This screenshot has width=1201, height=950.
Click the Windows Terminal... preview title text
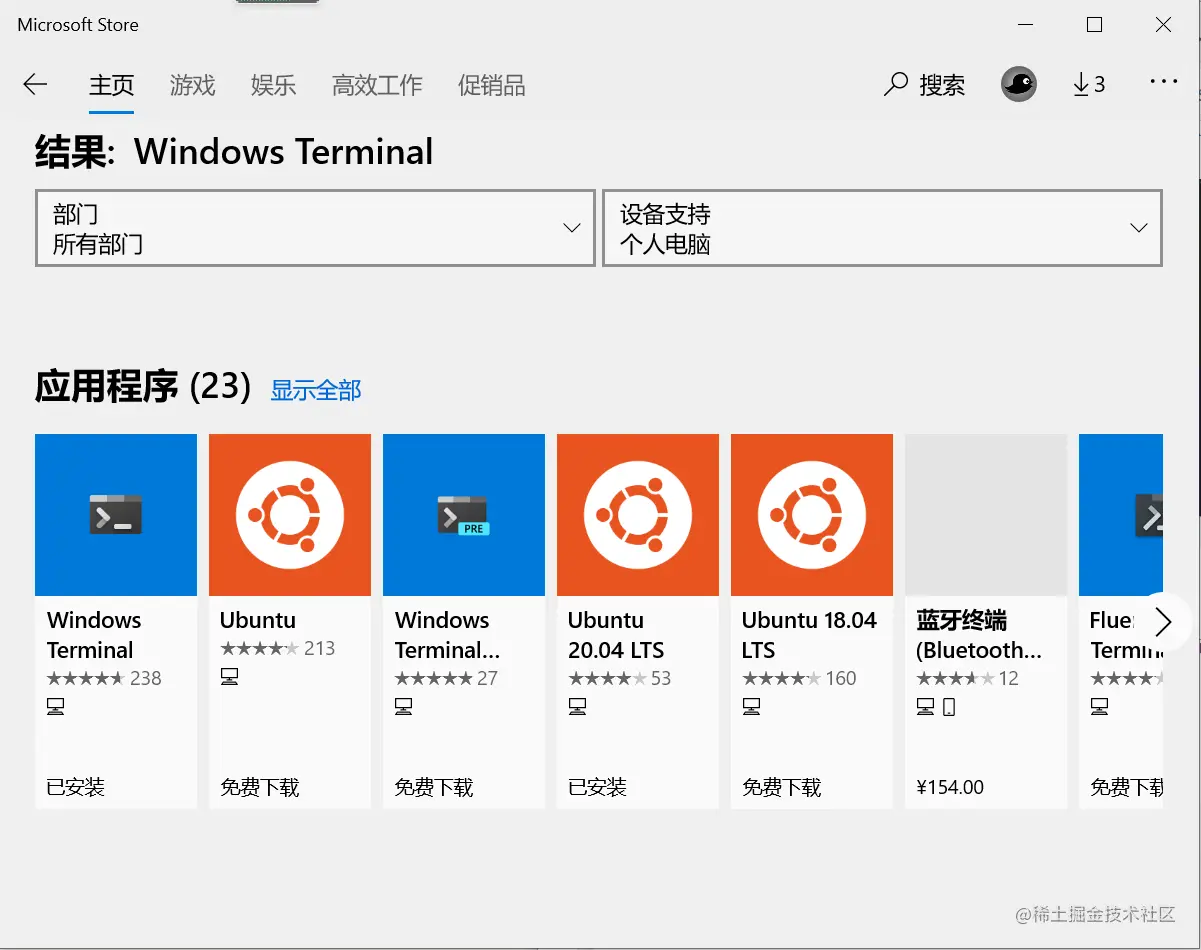(447, 635)
